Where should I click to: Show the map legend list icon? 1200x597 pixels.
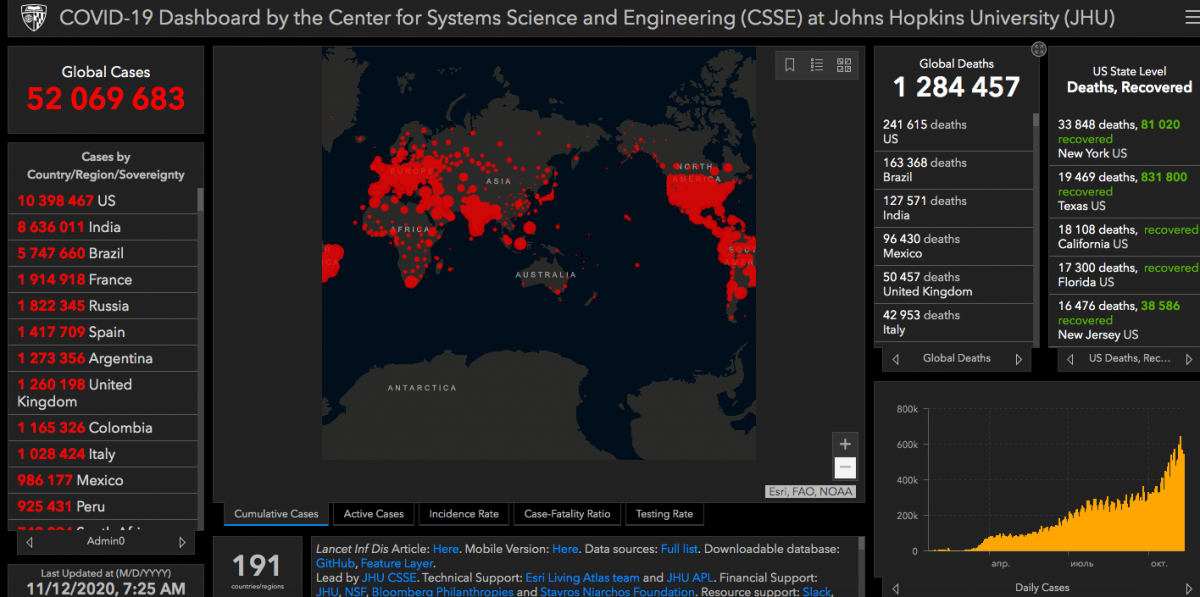[x=817, y=65]
